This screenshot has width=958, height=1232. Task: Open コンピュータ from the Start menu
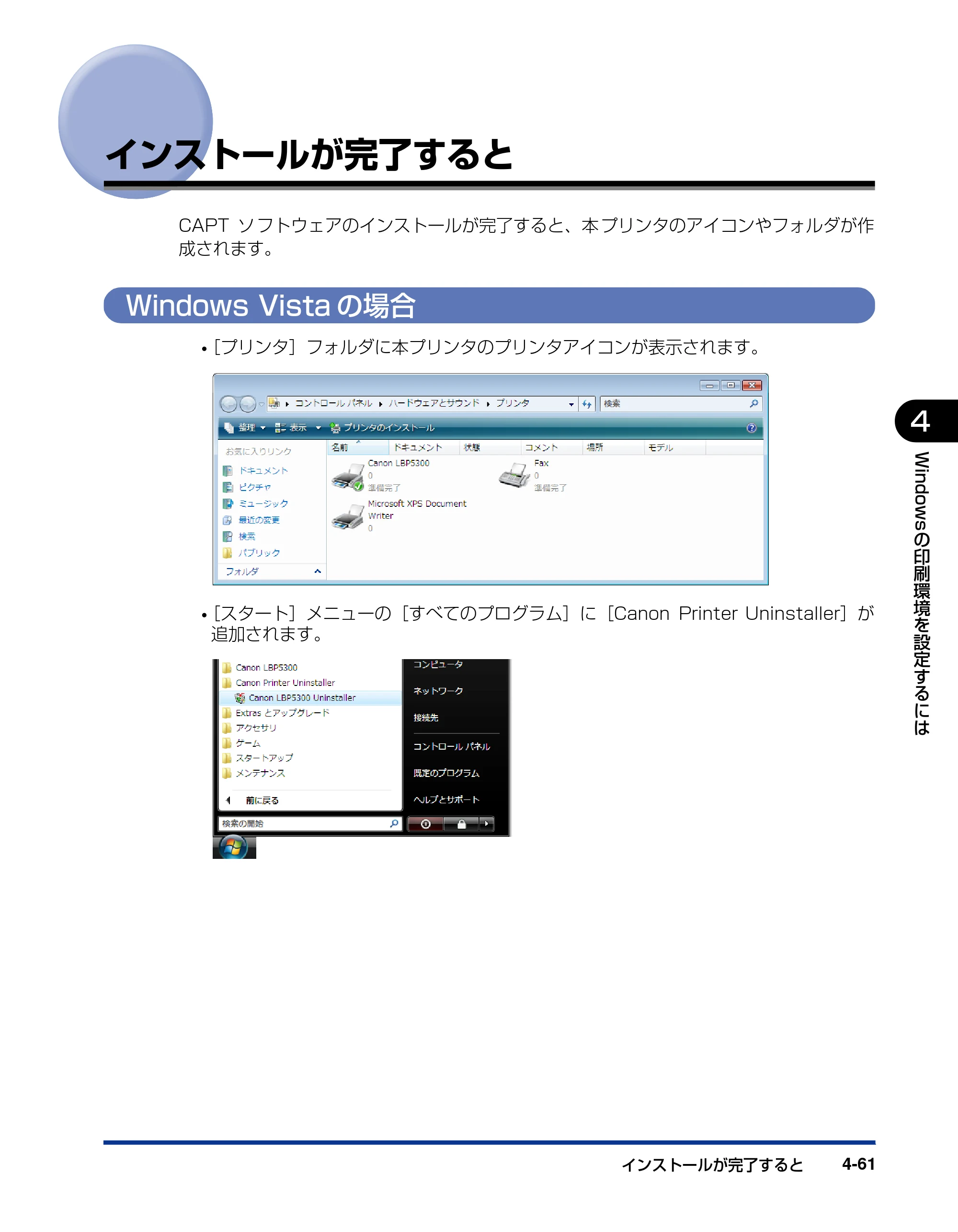[x=438, y=664]
